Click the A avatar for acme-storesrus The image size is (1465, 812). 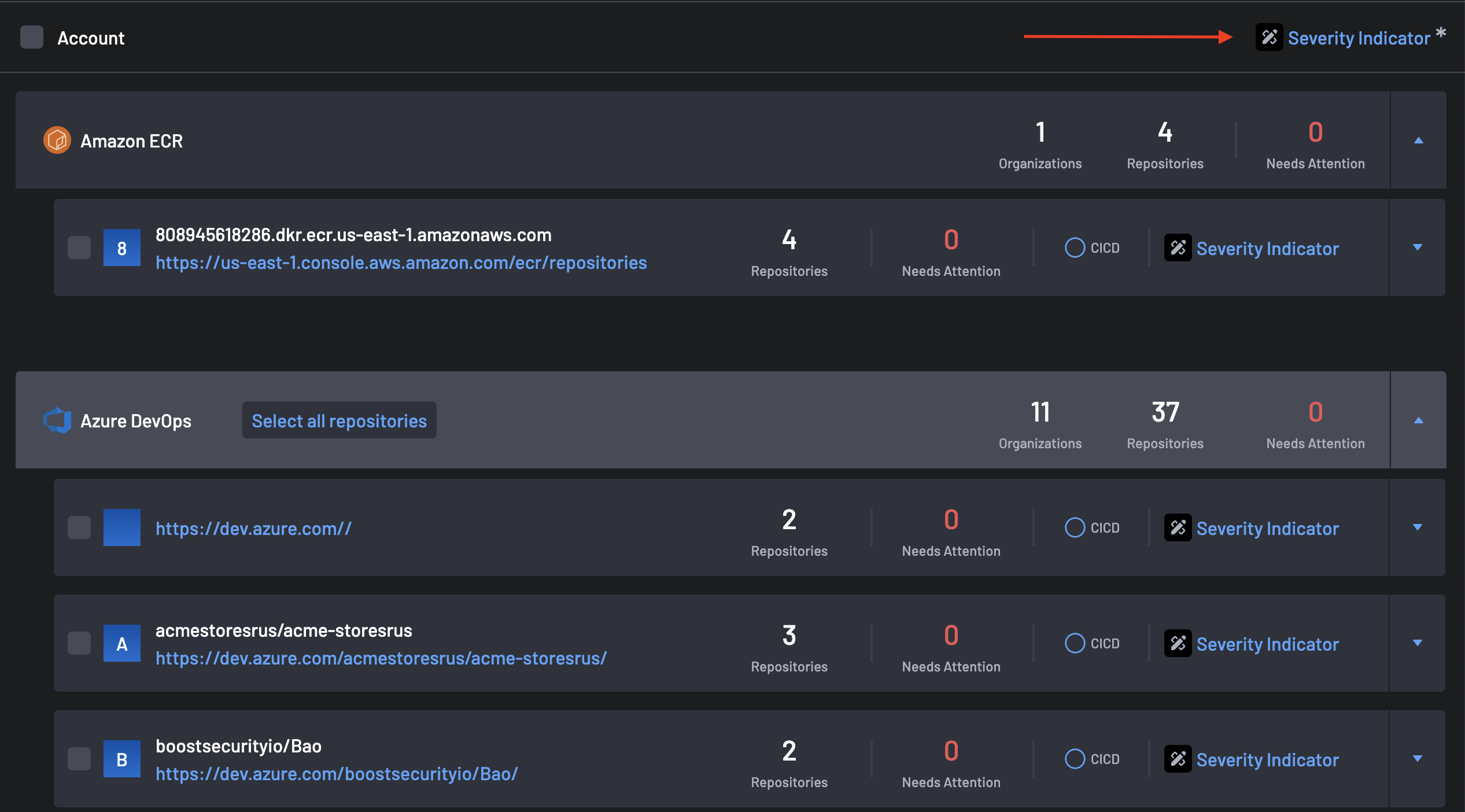[x=121, y=643]
